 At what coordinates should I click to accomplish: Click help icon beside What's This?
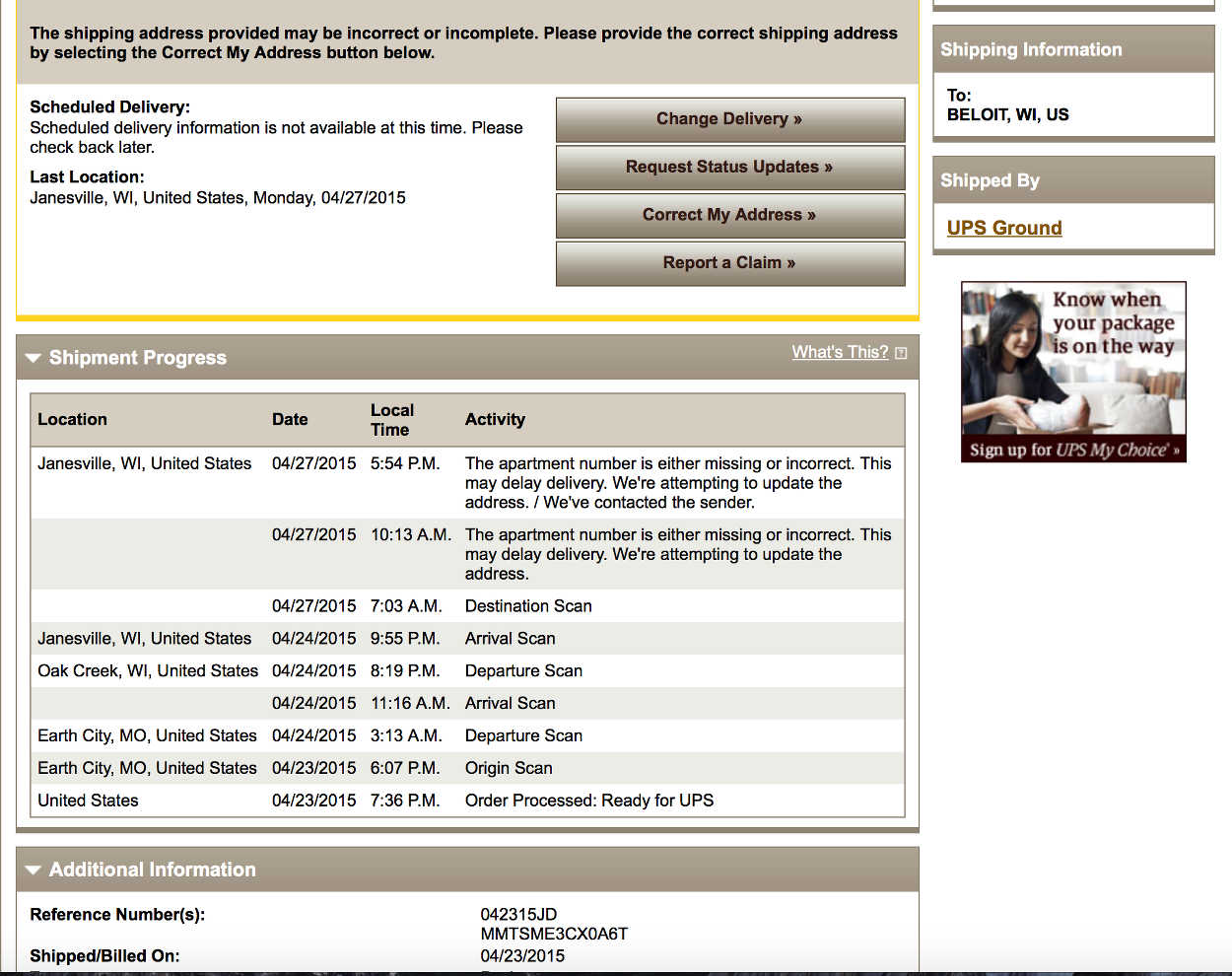click(901, 353)
